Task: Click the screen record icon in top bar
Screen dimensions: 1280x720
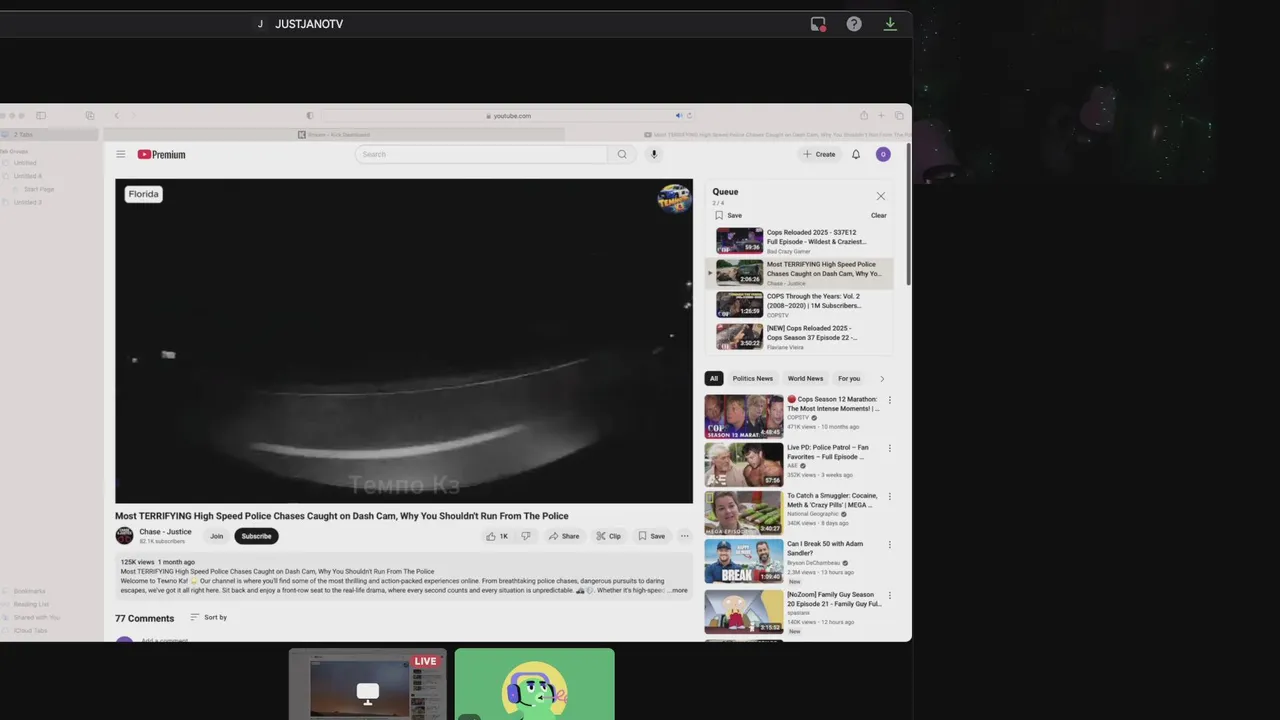Action: tap(818, 24)
